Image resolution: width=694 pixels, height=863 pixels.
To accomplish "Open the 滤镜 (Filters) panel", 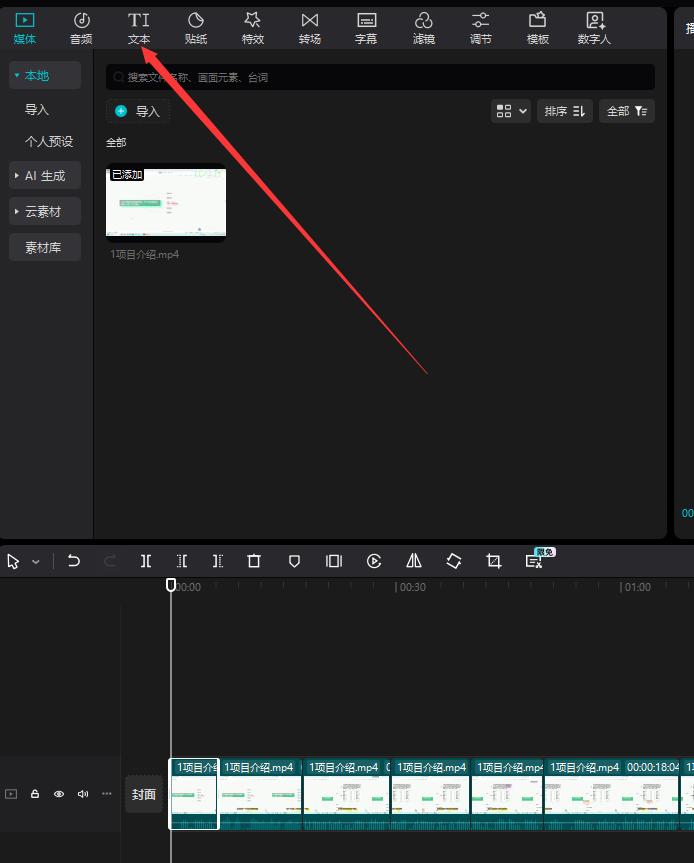I will [423, 28].
